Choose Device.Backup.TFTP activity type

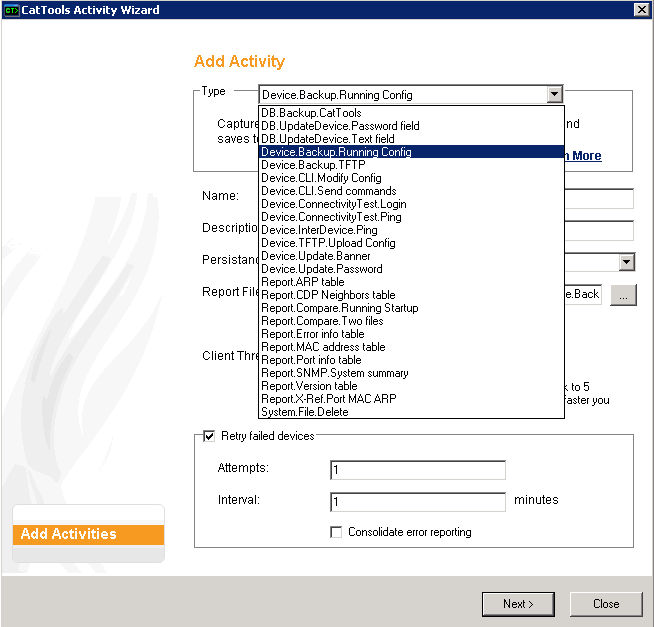coord(411,165)
